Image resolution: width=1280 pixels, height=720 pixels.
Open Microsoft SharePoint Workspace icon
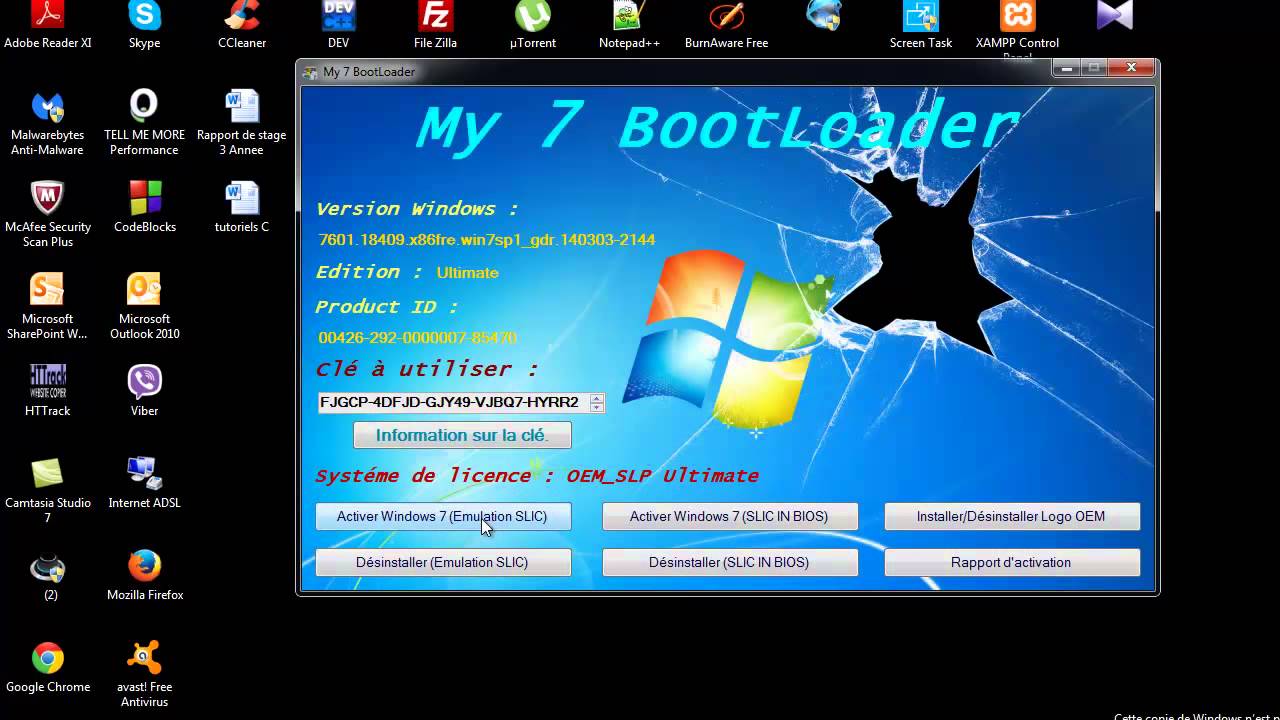[47, 307]
